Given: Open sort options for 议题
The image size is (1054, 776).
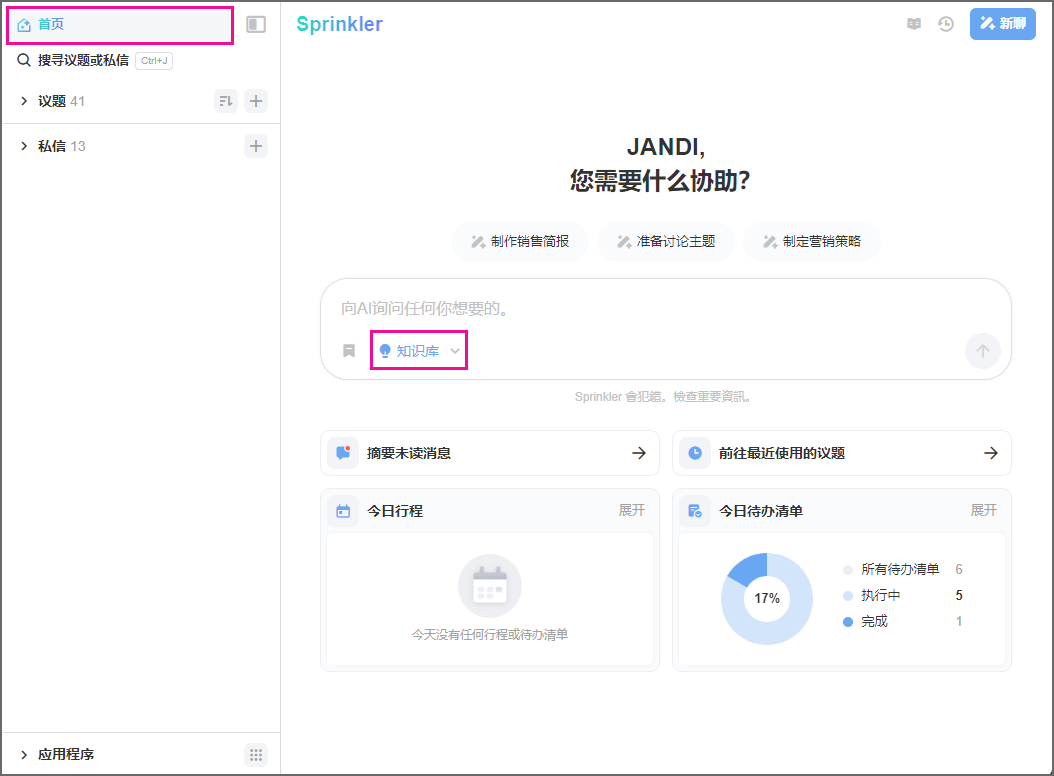Looking at the screenshot, I should 226,101.
